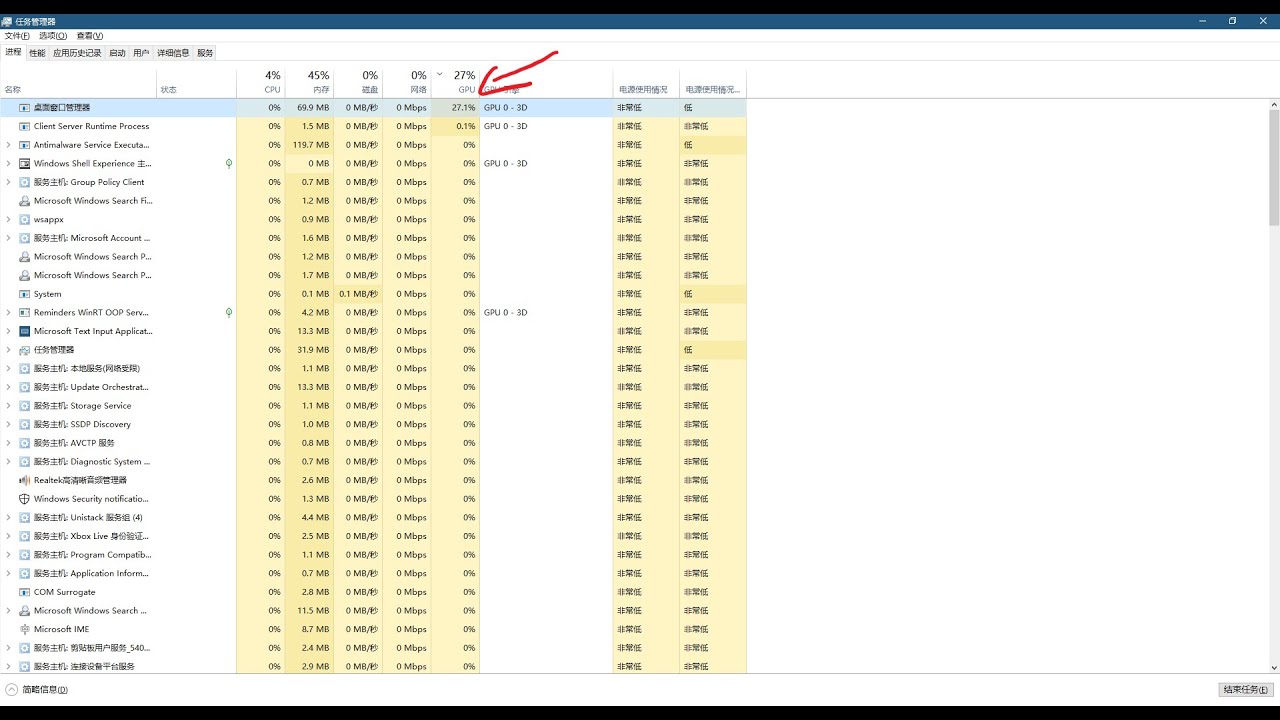The width and height of the screenshot is (1280, 720).
Task: Click the Antimalware Service Executable icon
Action: tap(25, 145)
